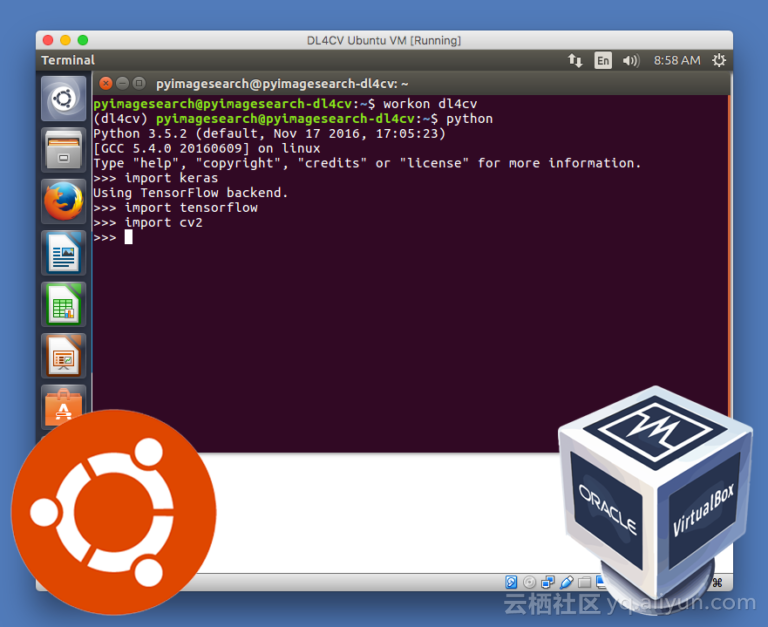Open LibreOffice Calc from the launcher
The image size is (768, 627).
coord(63,305)
